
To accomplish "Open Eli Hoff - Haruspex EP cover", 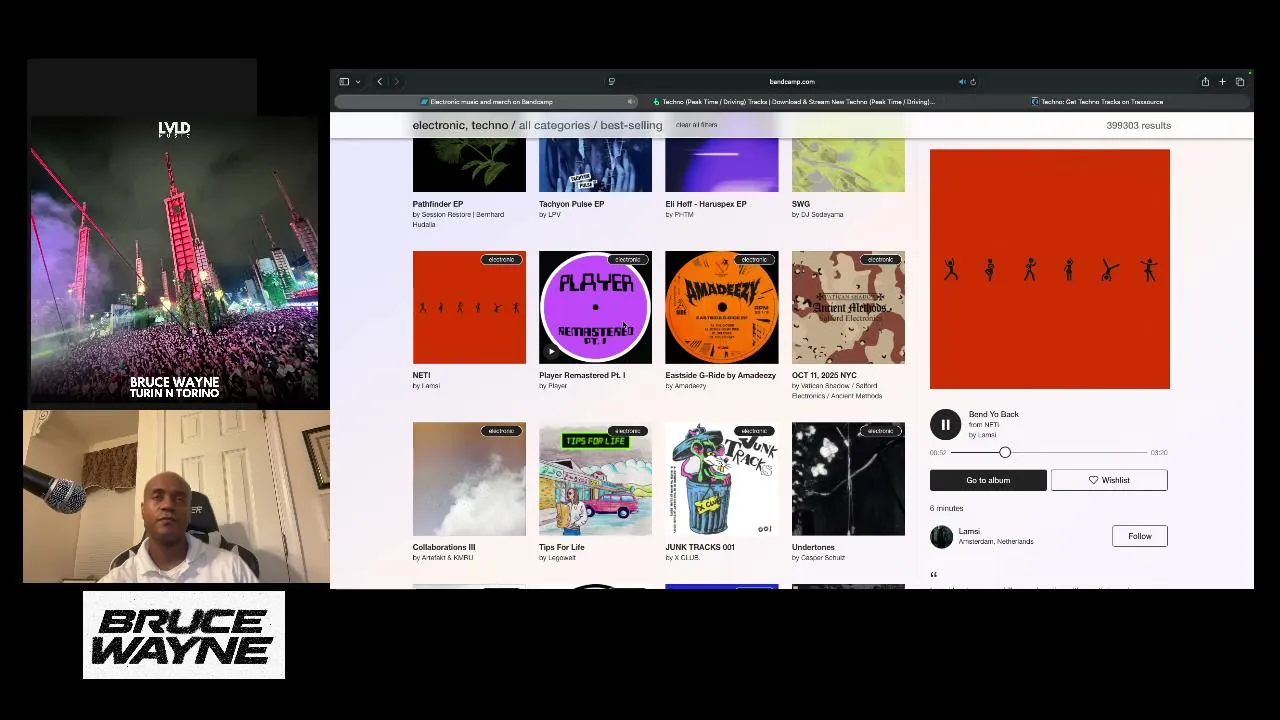I will [x=722, y=166].
